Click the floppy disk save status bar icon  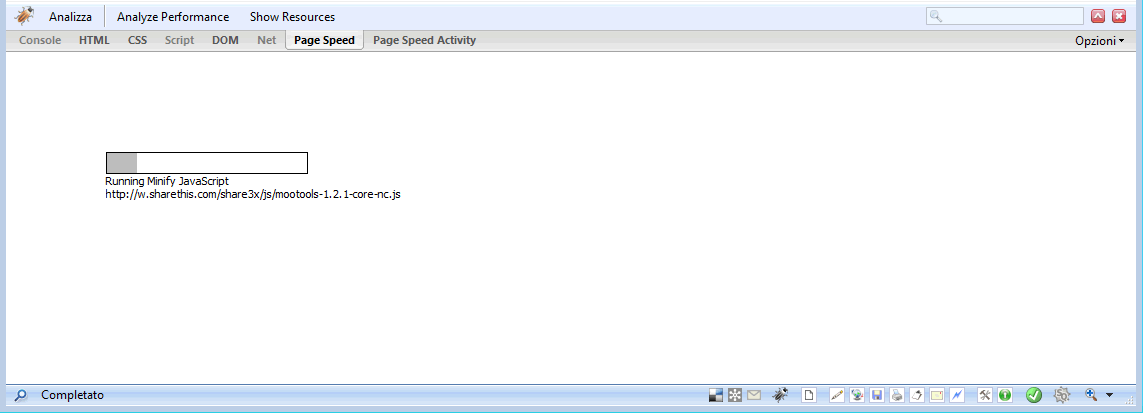click(x=877, y=396)
